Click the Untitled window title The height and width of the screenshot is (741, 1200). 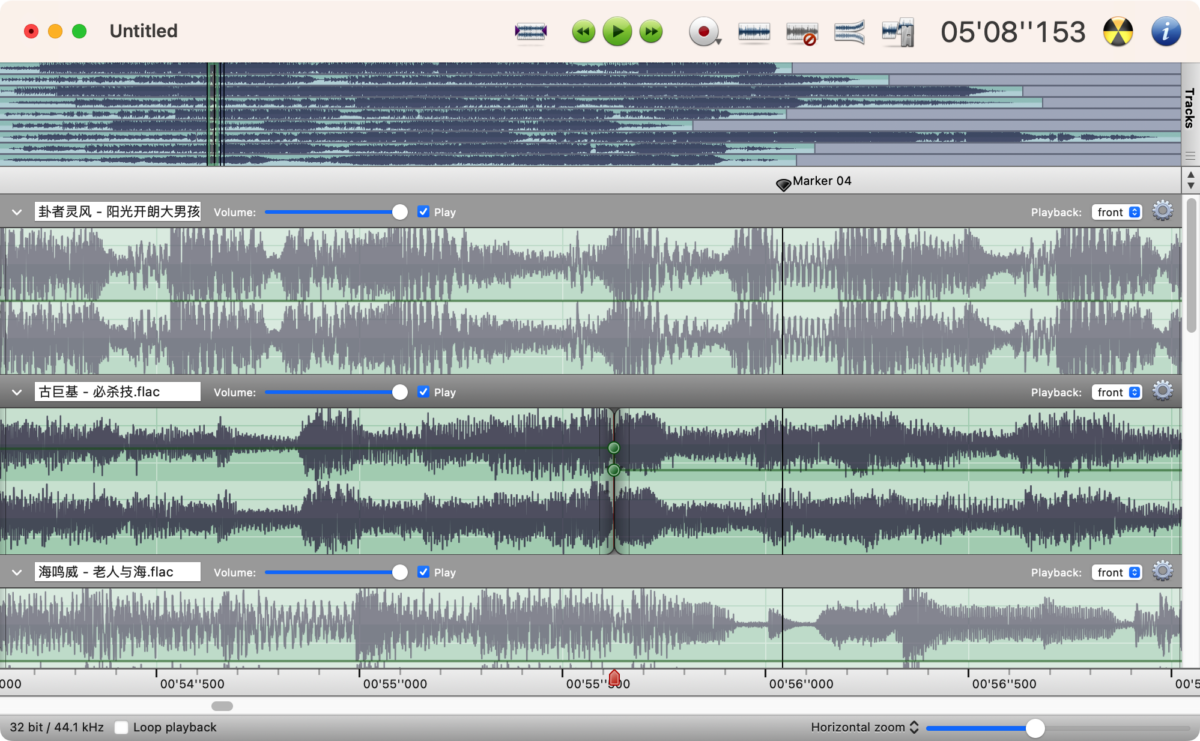tap(144, 31)
